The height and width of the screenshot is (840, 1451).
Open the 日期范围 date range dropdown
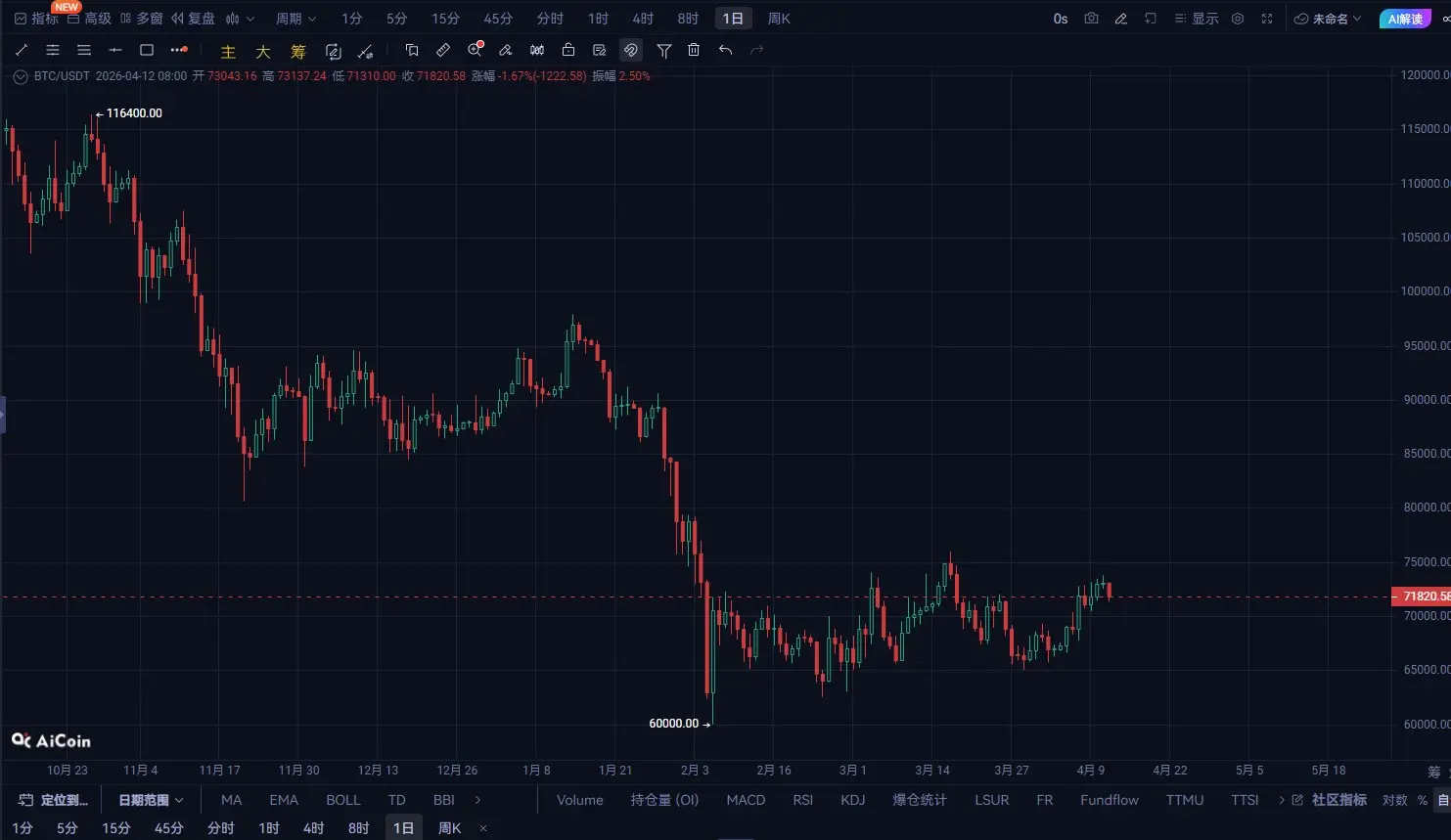pos(152,800)
